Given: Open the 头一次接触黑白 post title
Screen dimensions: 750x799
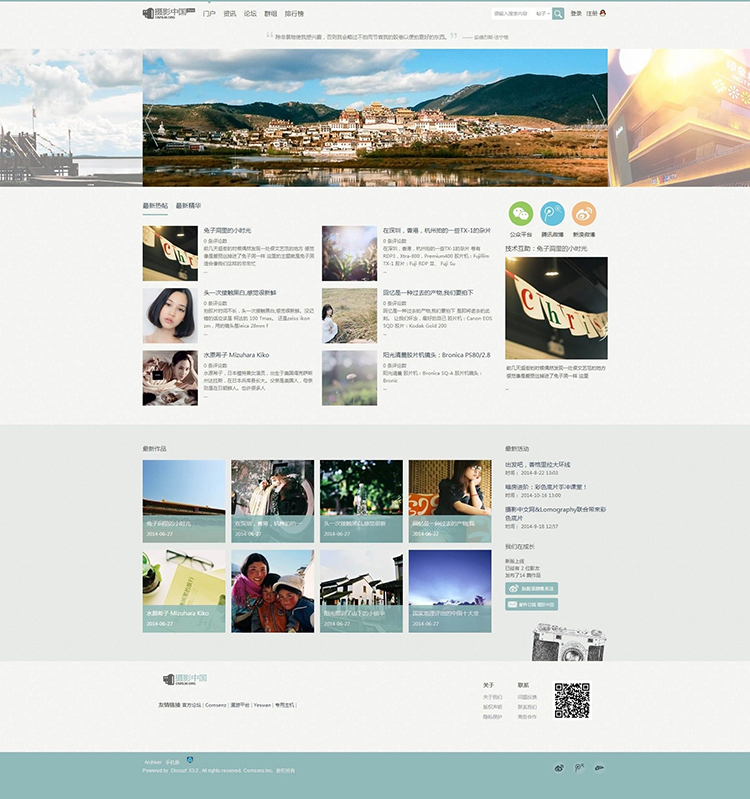Looking at the screenshot, I should [240, 293].
